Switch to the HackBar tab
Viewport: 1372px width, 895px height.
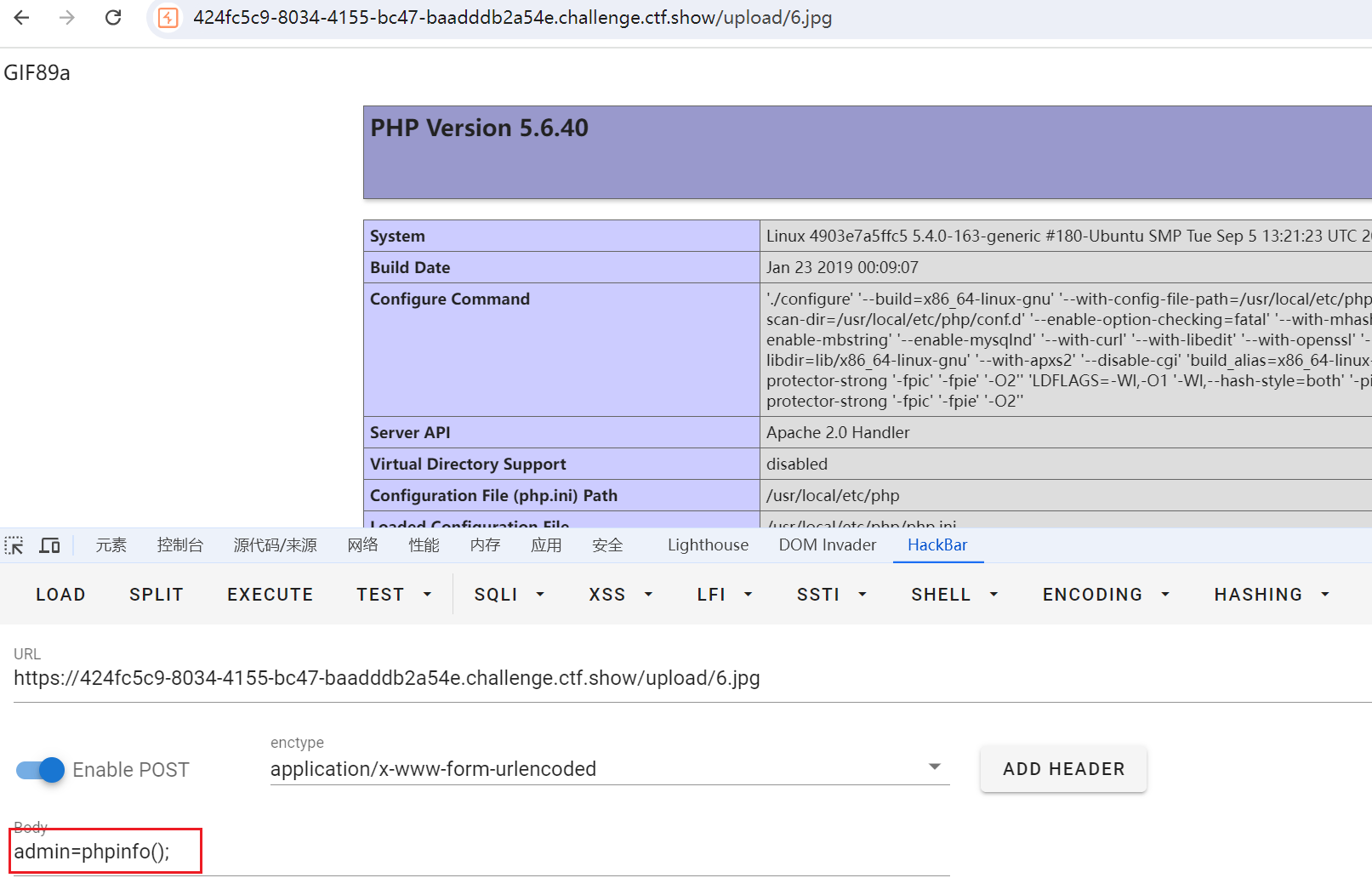coord(937,545)
